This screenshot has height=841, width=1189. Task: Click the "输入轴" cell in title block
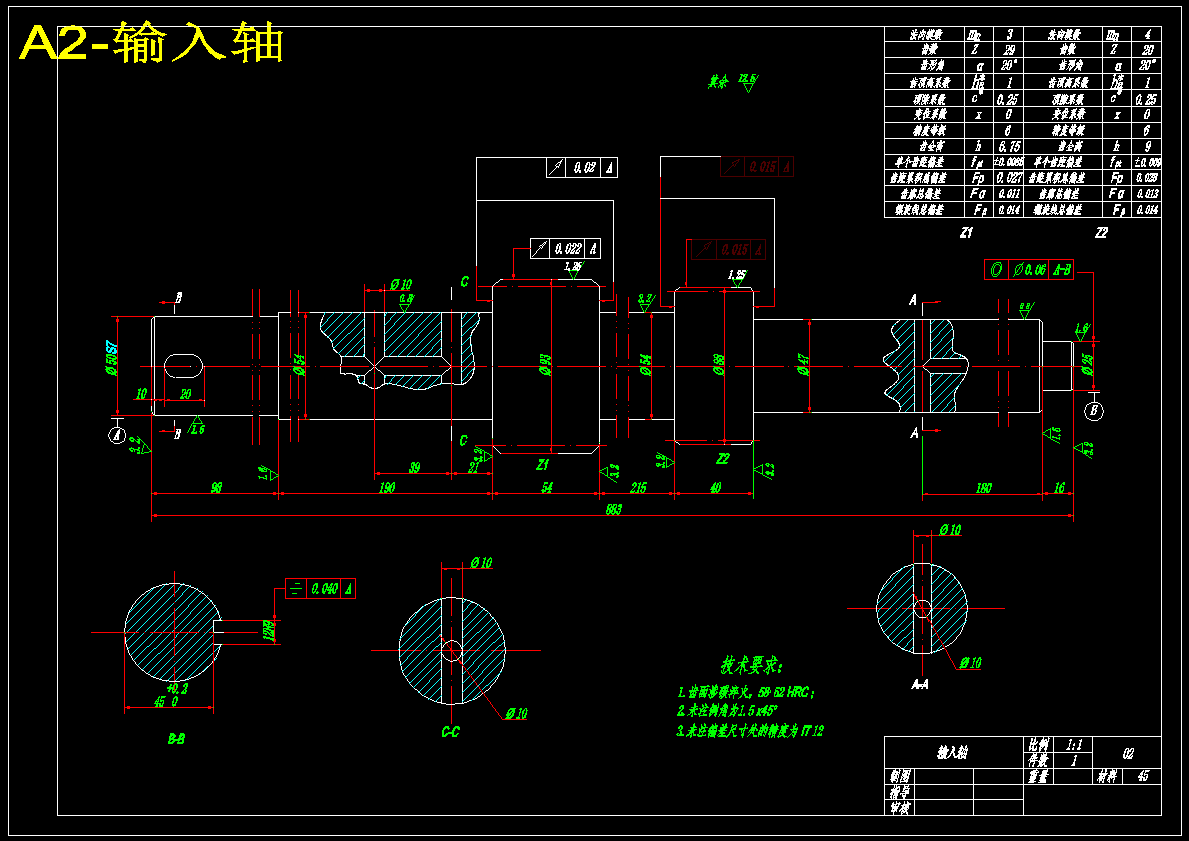(952, 752)
